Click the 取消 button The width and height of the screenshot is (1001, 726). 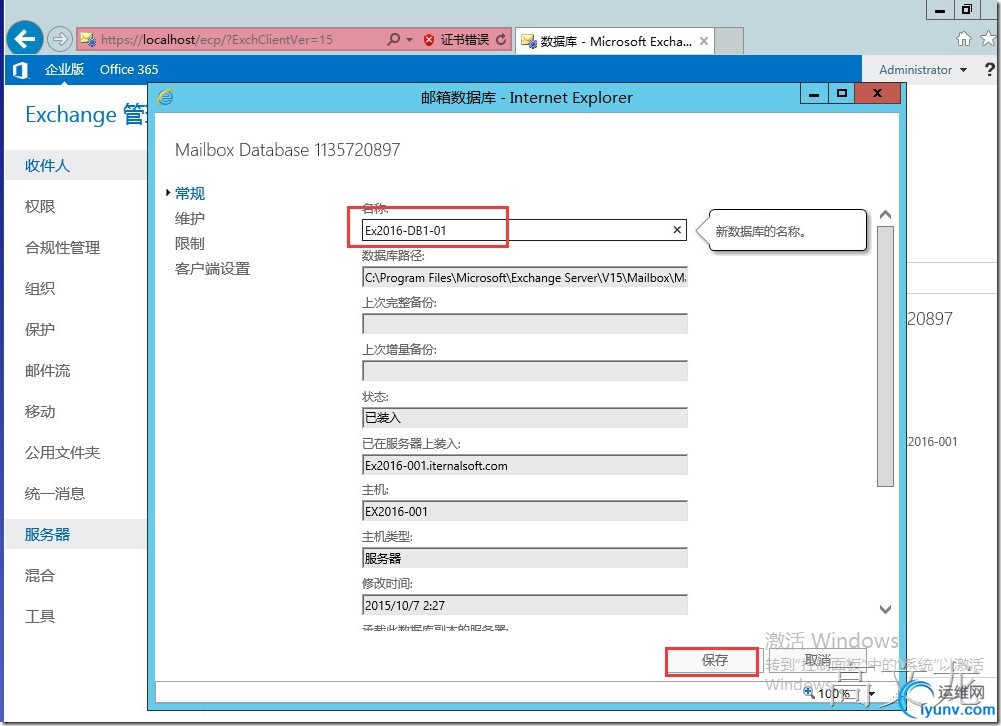point(817,660)
